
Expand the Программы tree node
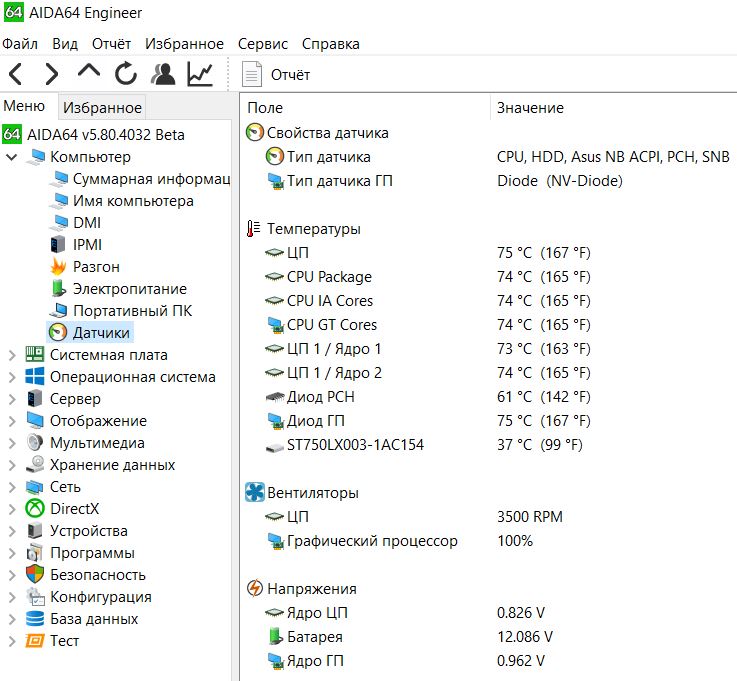(12, 553)
